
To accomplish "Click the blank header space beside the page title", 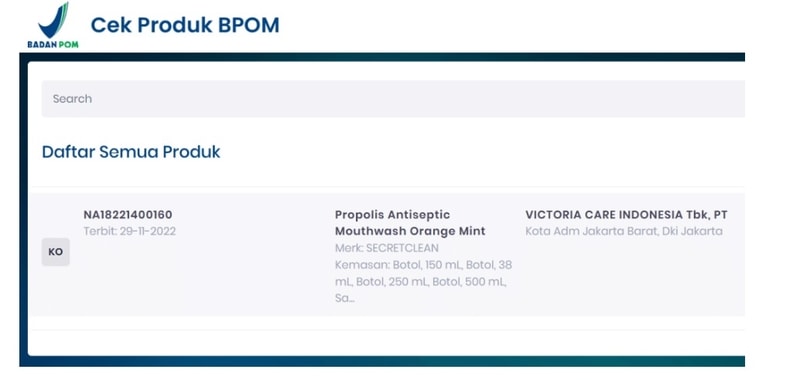I will 510,26.
